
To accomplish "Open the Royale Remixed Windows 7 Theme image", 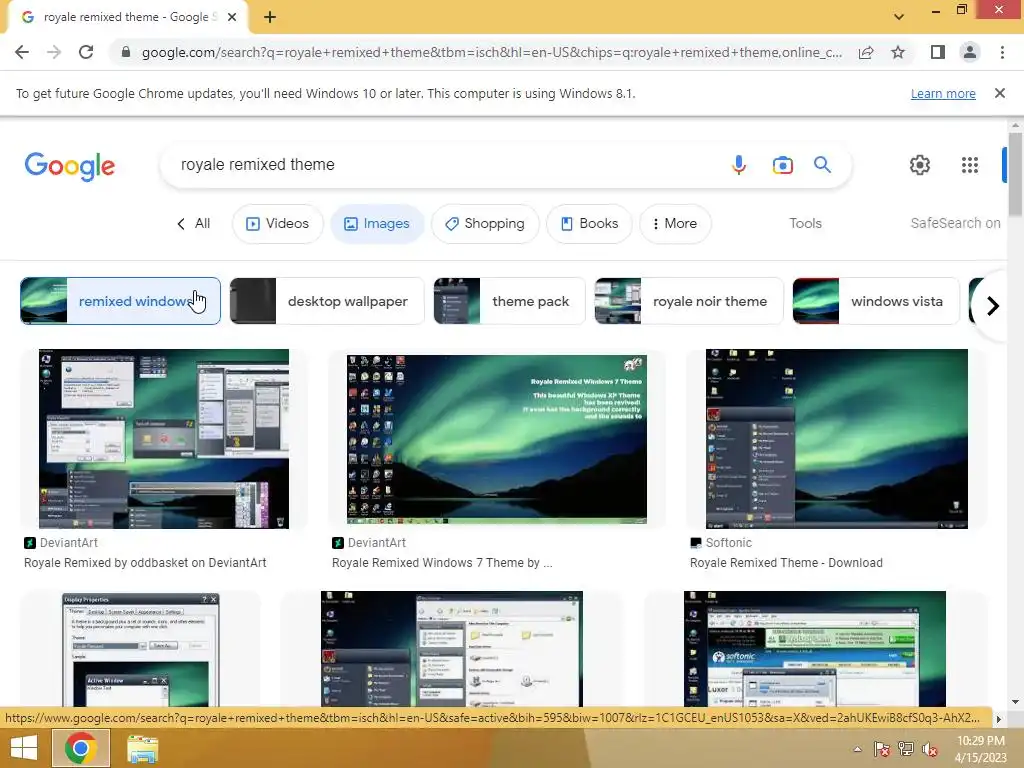I will tap(497, 439).
